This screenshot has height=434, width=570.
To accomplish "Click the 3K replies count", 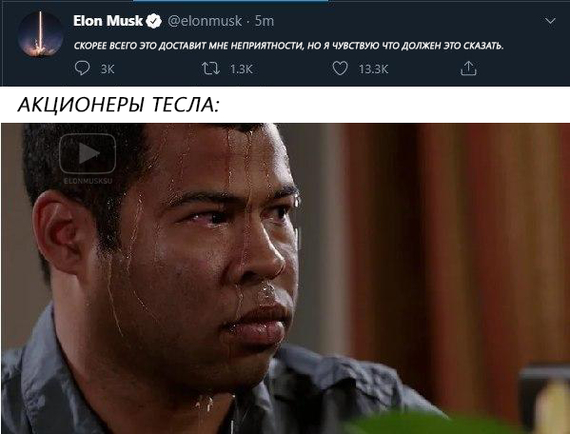I will pos(108,69).
